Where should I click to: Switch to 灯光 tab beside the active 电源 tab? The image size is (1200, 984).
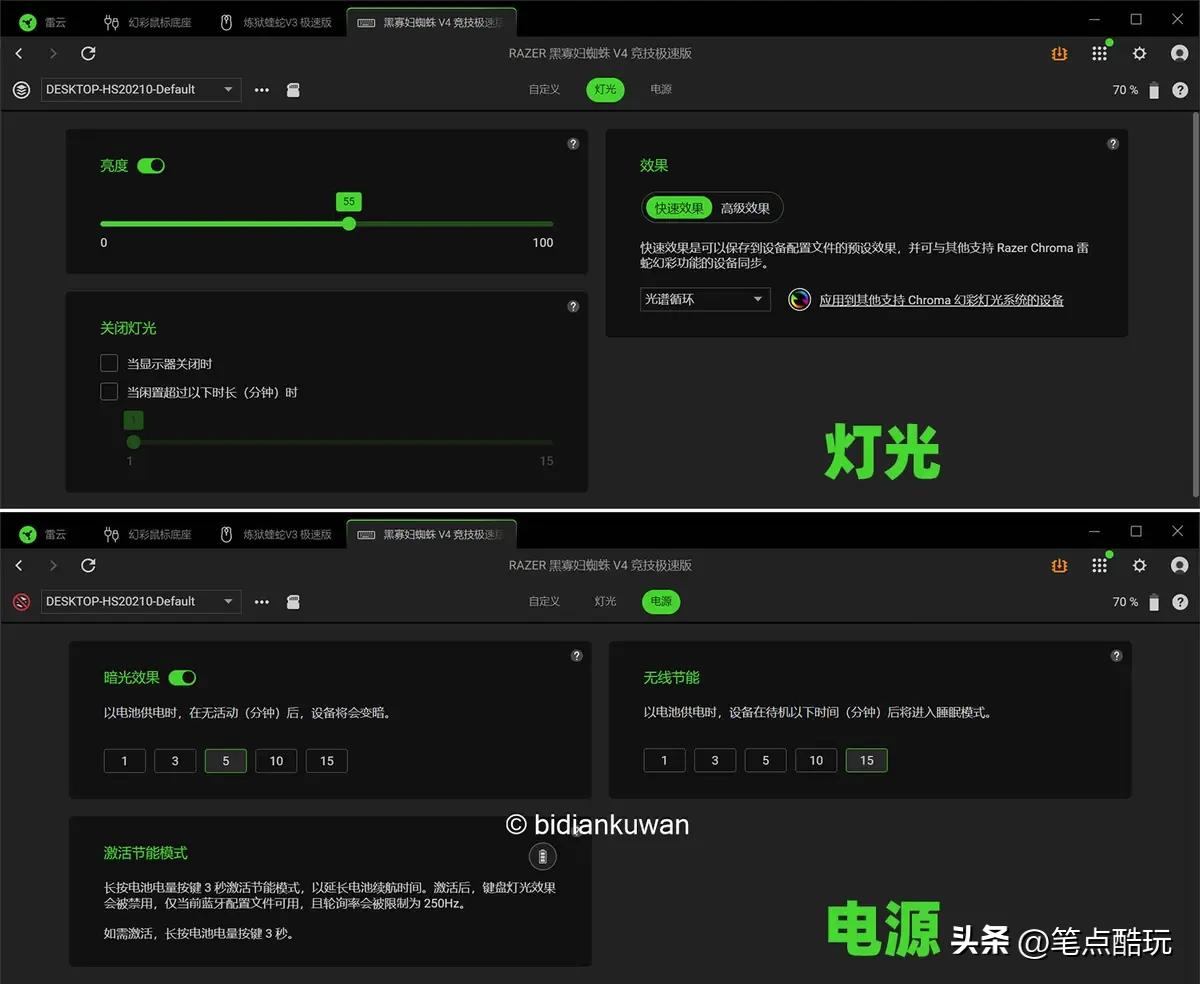pyautogui.click(x=605, y=602)
